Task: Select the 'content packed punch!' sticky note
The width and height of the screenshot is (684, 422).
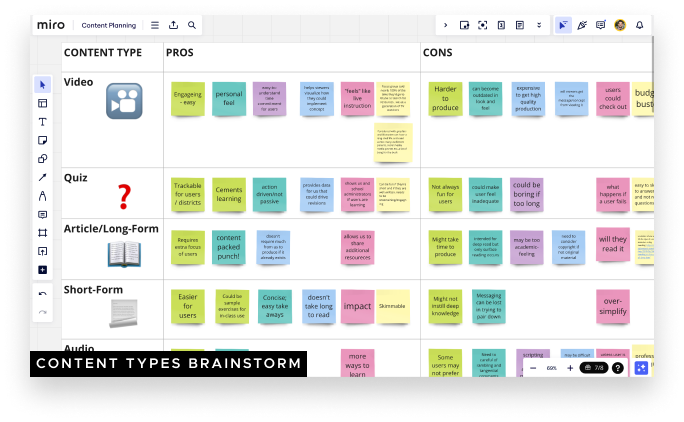Action: pyautogui.click(x=229, y=247)
